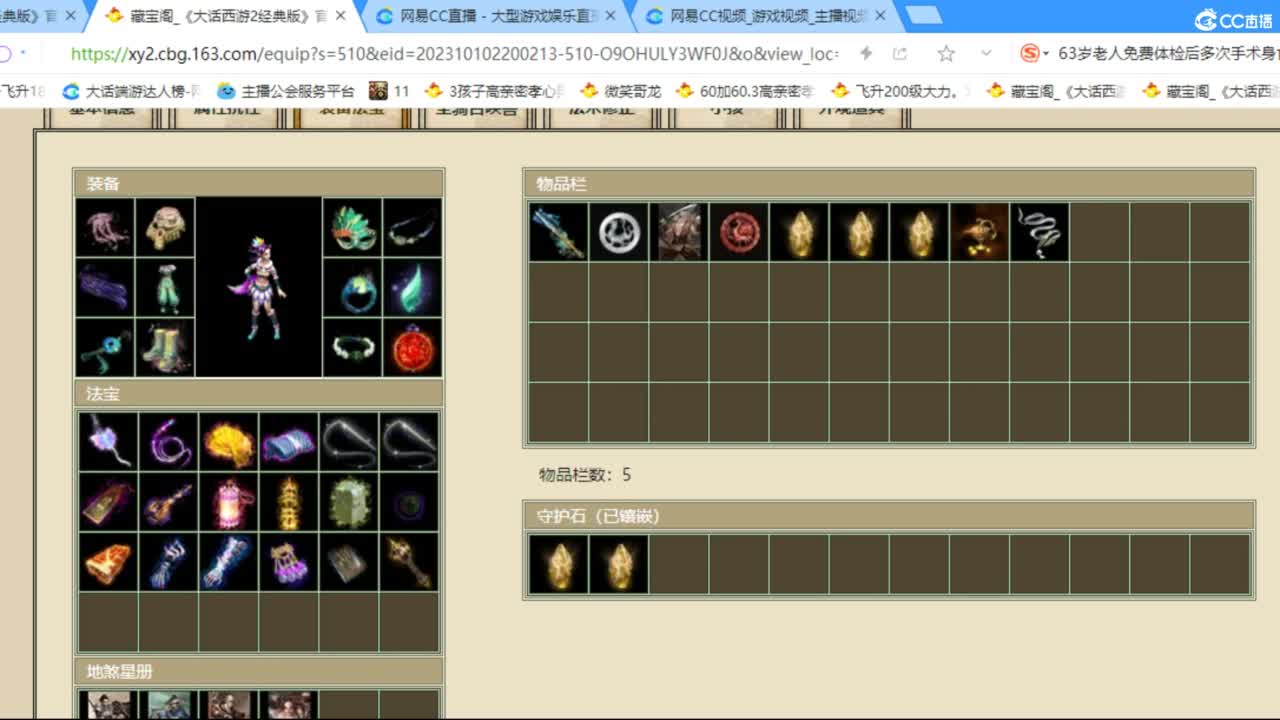The width and height of the screenshot is (1280, 720).
Task: Click the blue glowing ring equipment item
Action: click(352, 288)
